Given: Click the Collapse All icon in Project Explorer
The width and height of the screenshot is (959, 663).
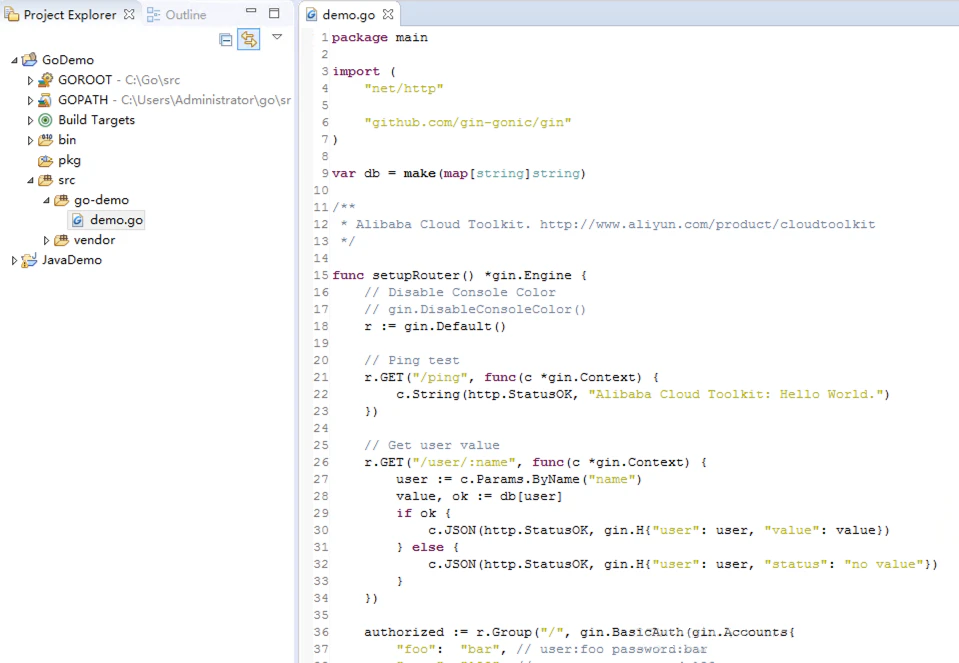Looking at the screenshot, I should 226,40.
